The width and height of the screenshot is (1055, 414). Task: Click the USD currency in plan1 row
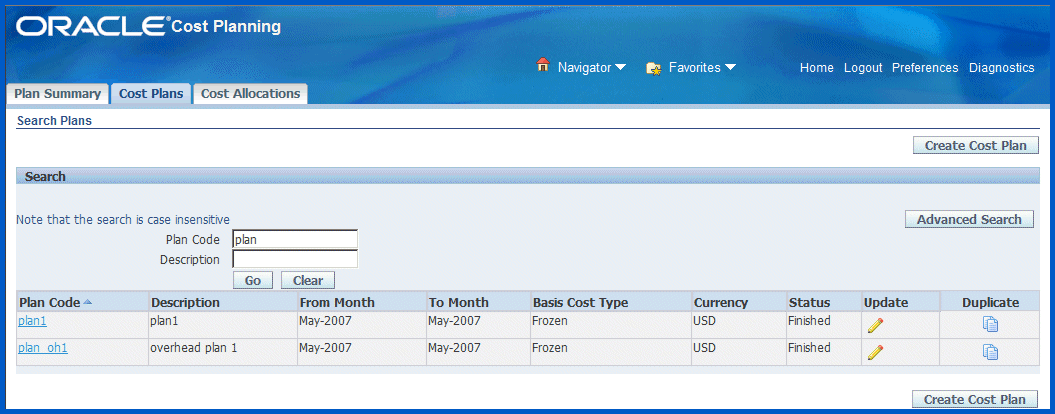click(705, 321)
